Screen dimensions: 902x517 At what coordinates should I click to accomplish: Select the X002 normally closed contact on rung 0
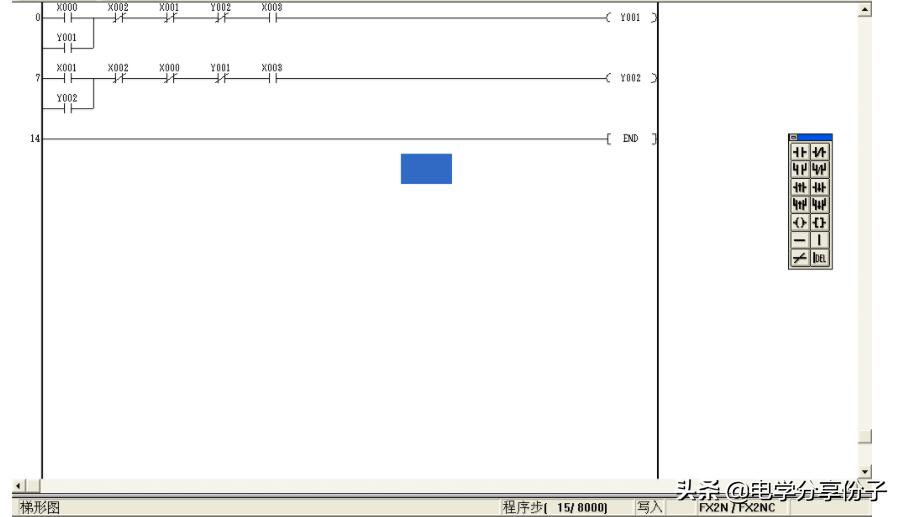coord(118,13)
